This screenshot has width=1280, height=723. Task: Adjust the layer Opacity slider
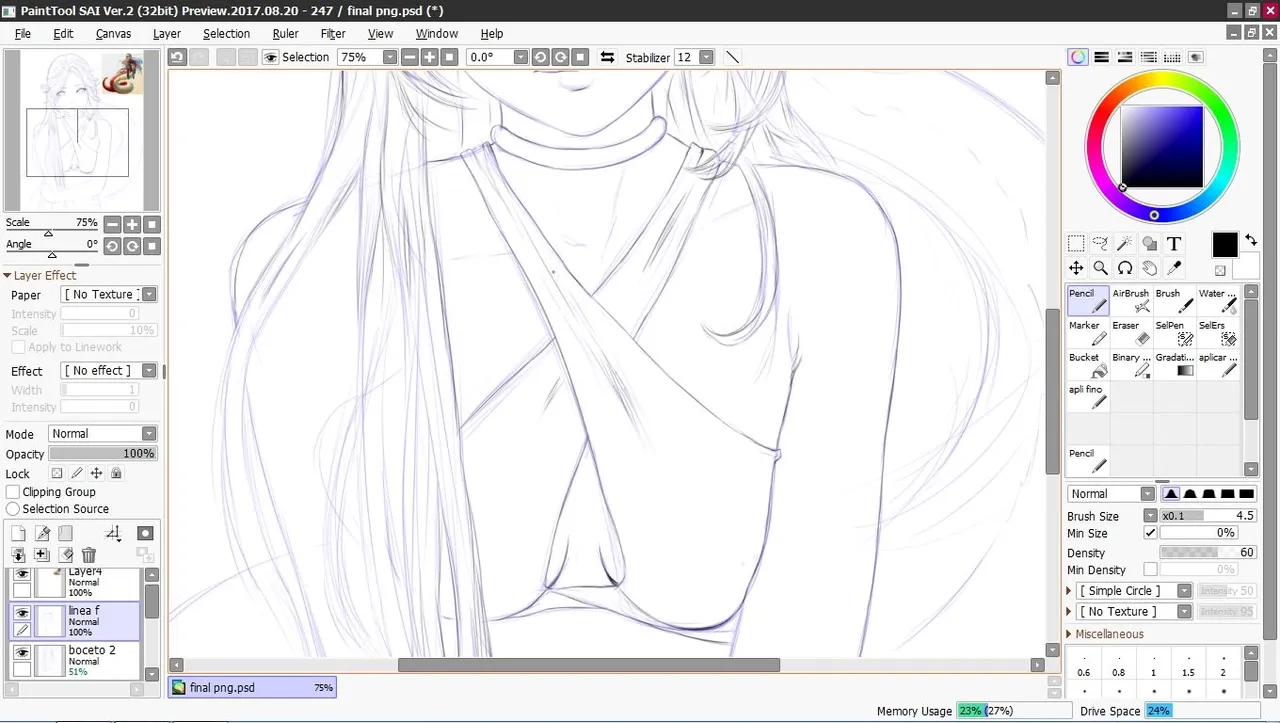pyautogui.click(x=102, y=454)
